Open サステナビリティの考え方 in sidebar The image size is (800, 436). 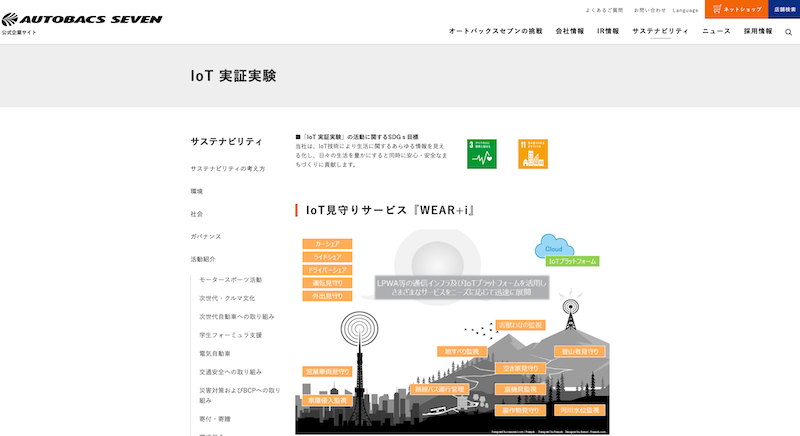(x=228, y=169)
